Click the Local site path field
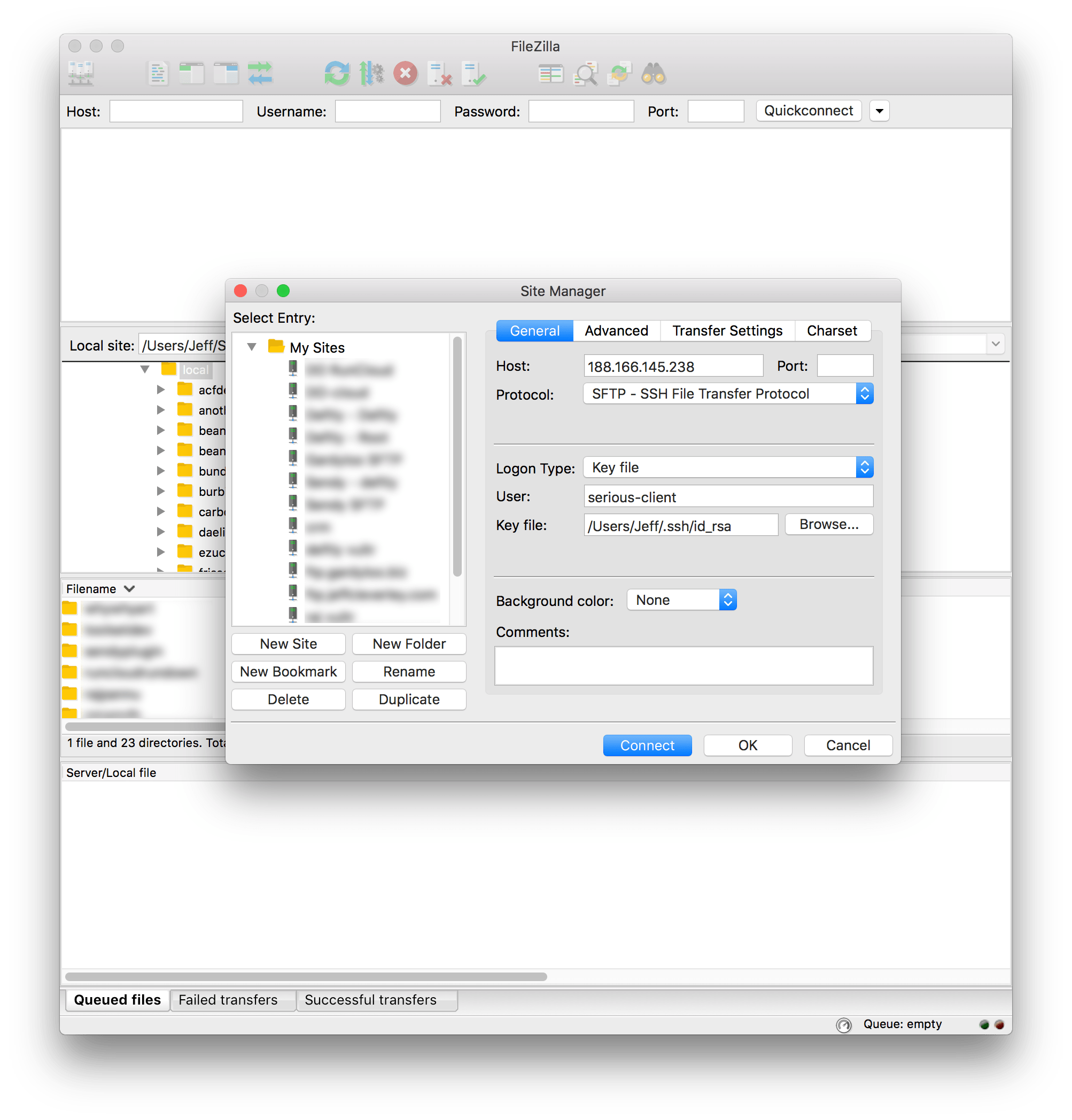1072x1120 pixels. point(183,345)
